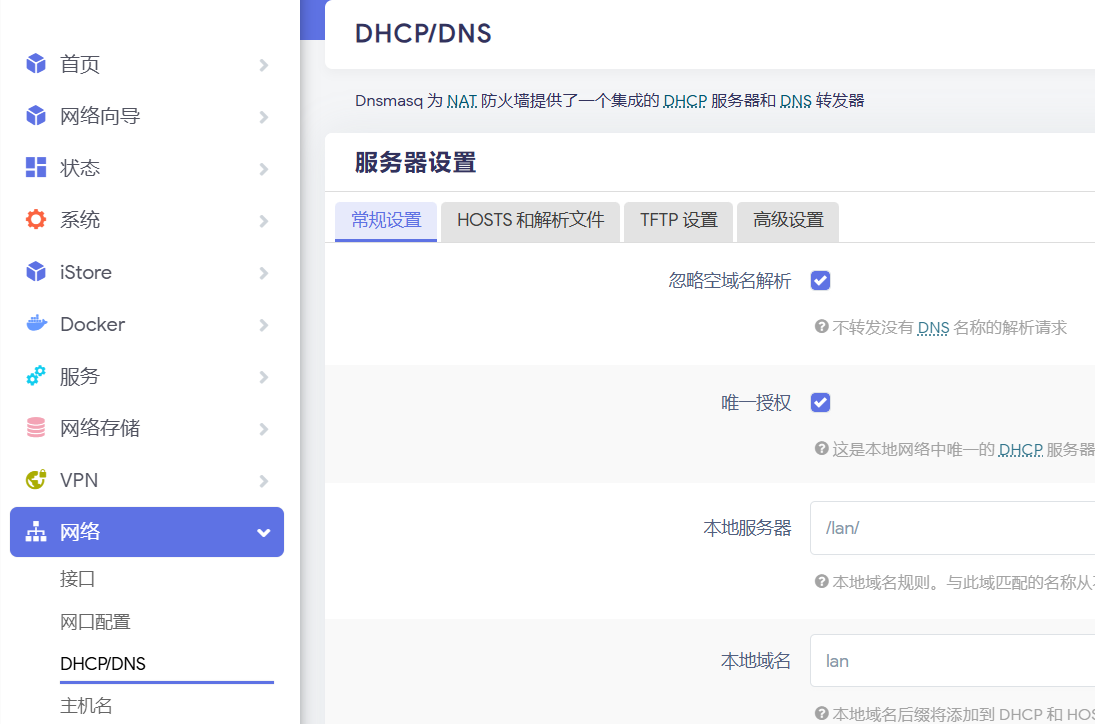Click the 首页 cube icon in sidebar
This screenshot has height=724, width=1095.
pos(36,64)
